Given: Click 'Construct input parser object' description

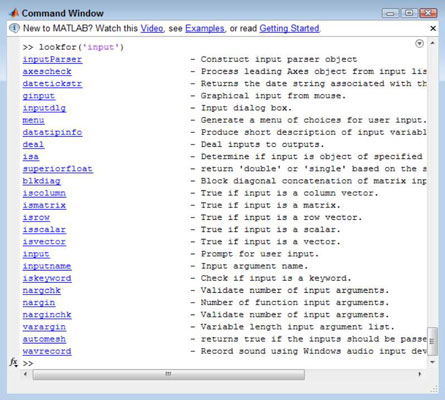Looking at the screenshot, I should click(x=279, y=59).
